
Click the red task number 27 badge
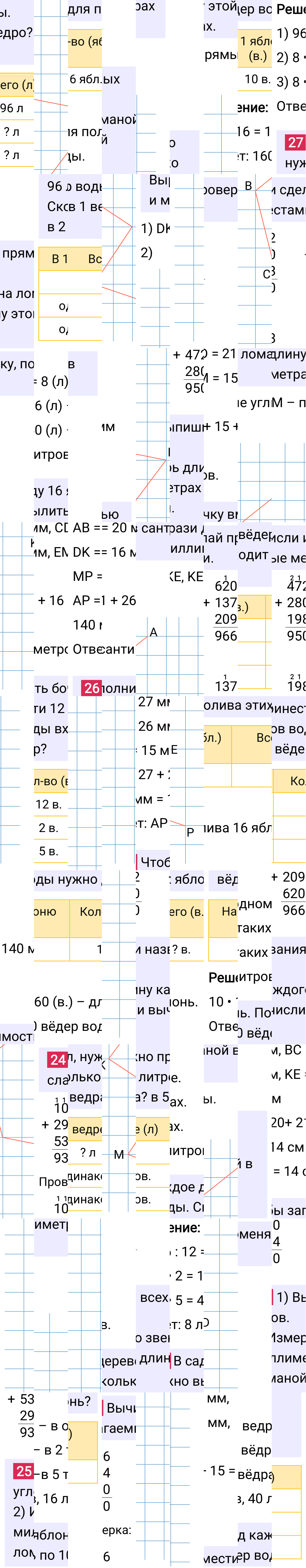coord(295,143)
